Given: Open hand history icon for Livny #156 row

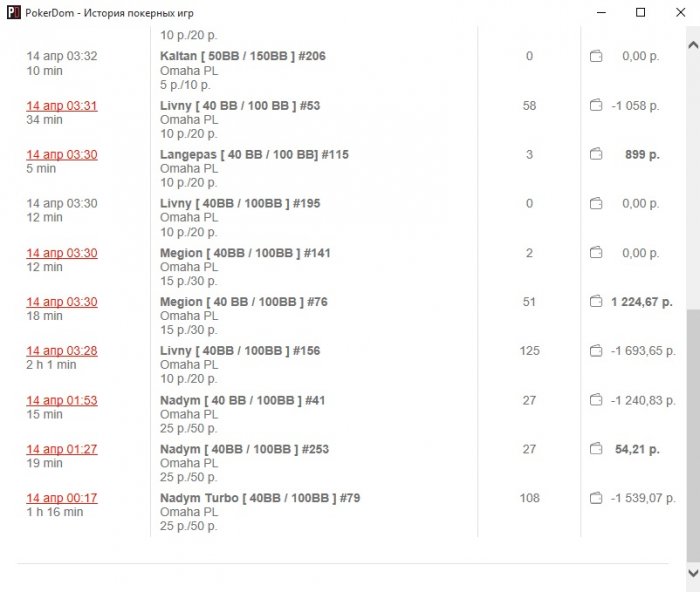Looking at the screenshot, I should (596, 351).
